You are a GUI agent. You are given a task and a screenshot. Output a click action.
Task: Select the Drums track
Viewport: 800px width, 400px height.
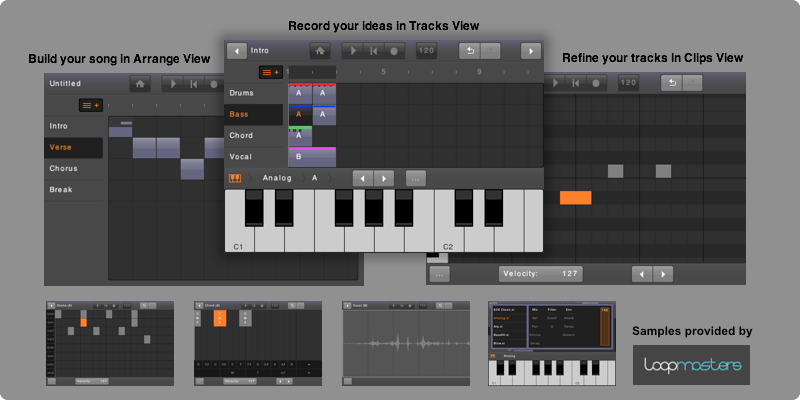[x=254, y=93]
